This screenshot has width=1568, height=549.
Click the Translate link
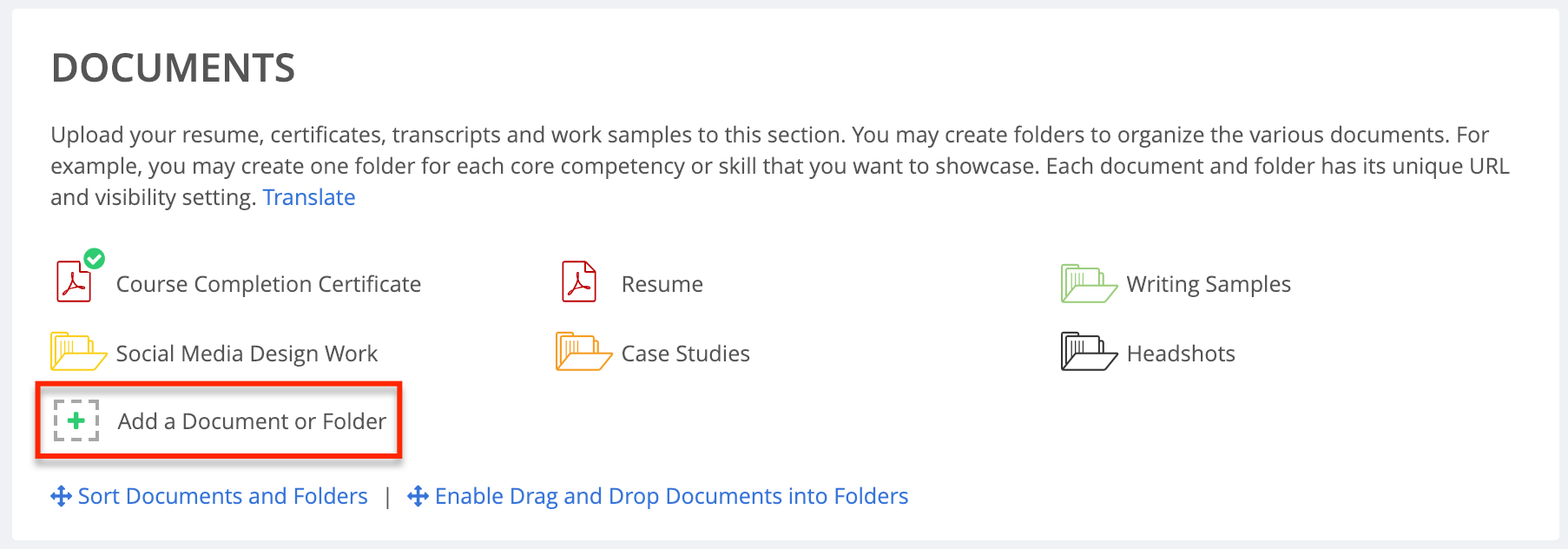pos(309,197)
